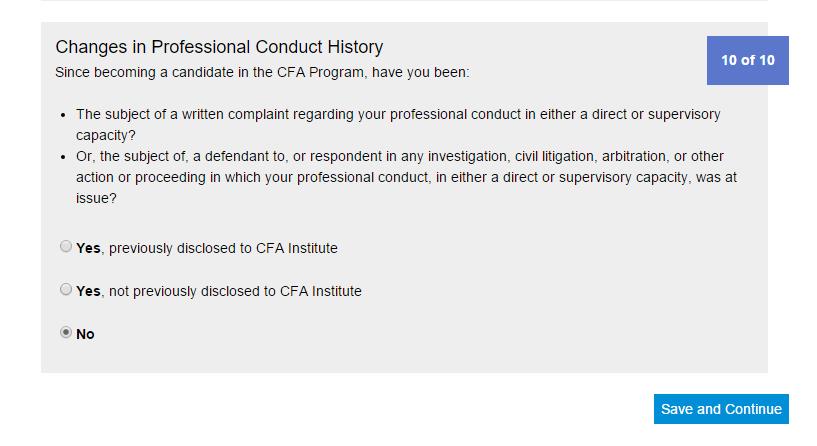817x446 pixels.
Task: Click the first bullet point marker
Action: (64, 115)
